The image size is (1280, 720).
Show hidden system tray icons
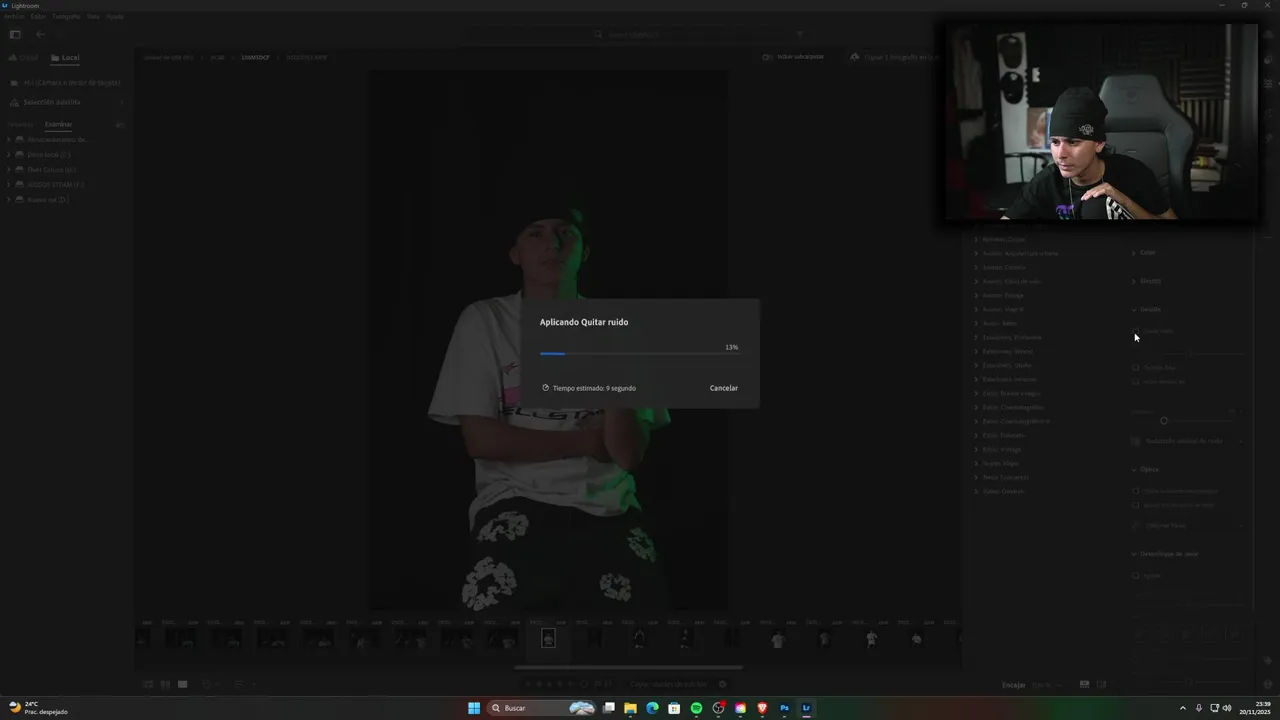(x=1183, y=708)
